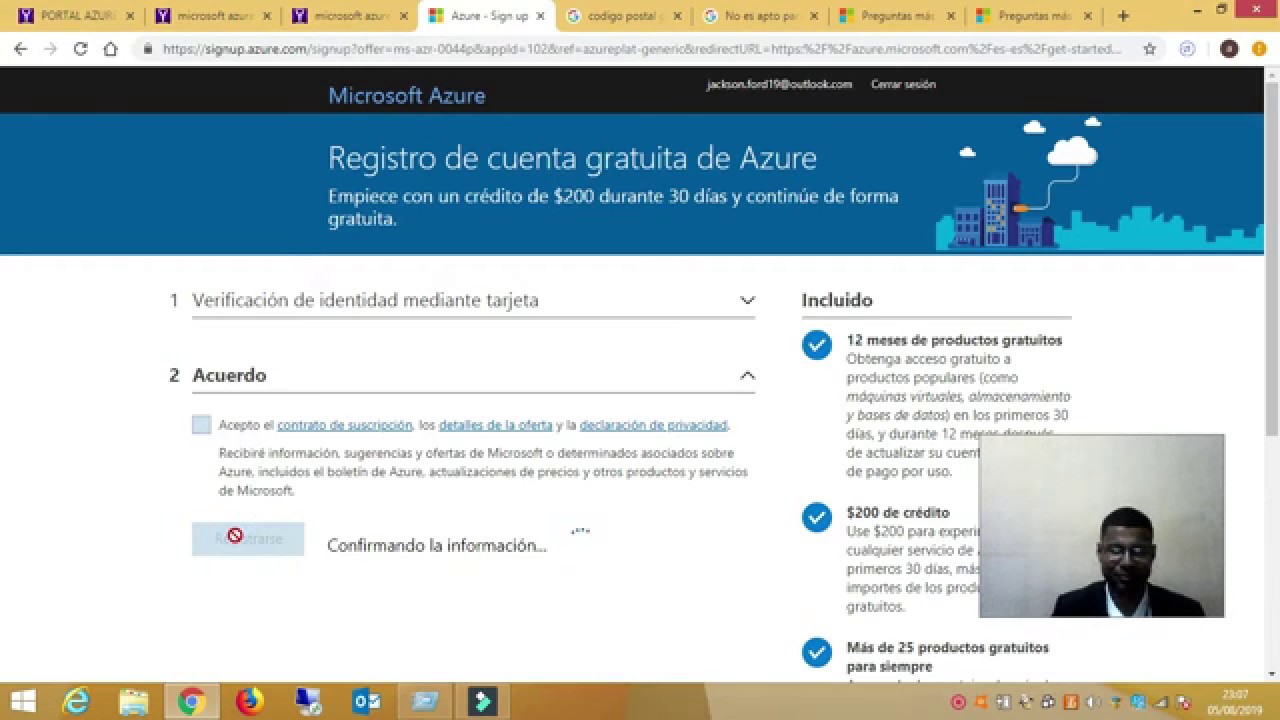
Task: Open a new browser tab with the plus button
Action: click(1123, 16)
